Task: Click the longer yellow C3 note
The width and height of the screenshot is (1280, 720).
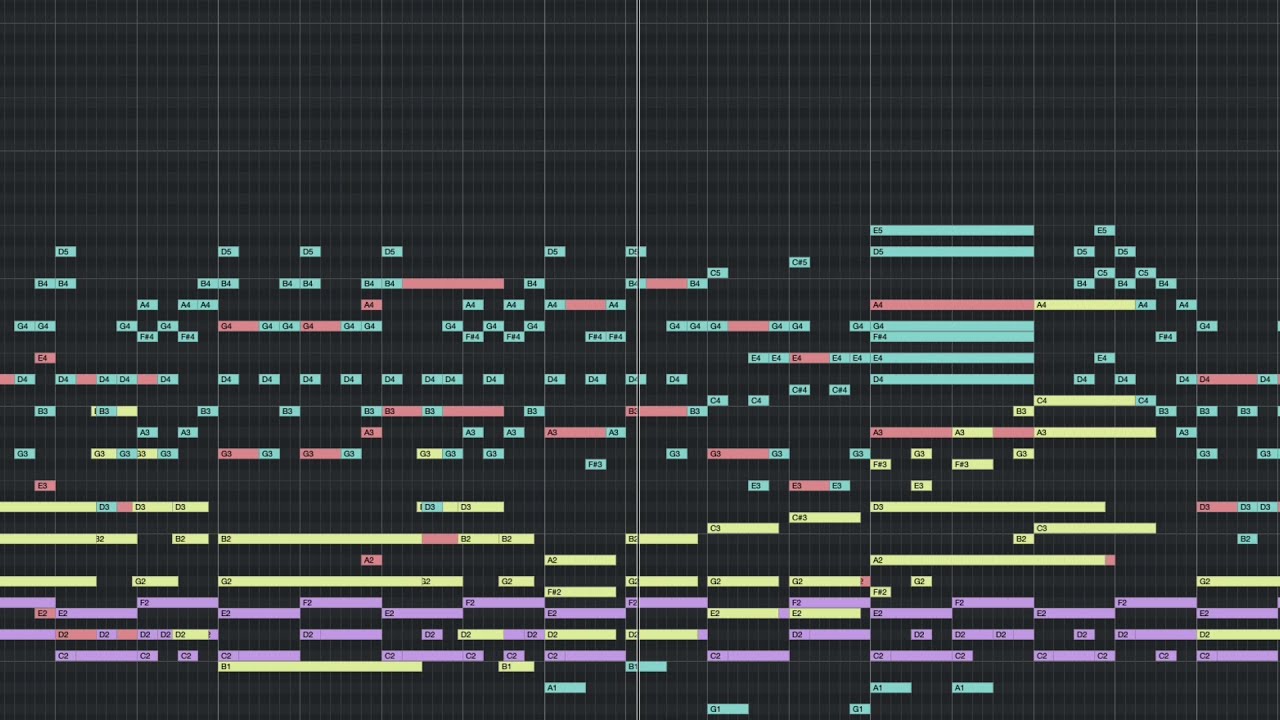Action: 1095,528
